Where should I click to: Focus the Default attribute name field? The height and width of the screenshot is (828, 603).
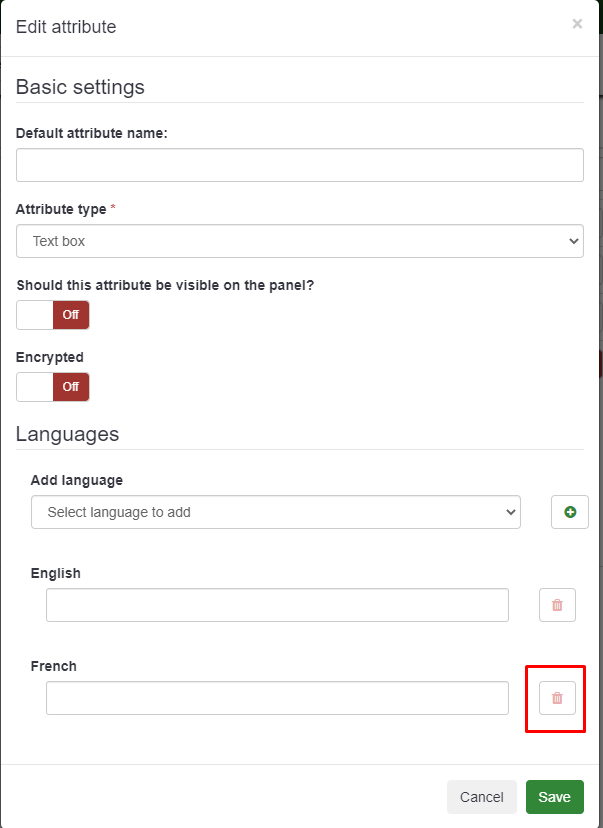point(300,165)
